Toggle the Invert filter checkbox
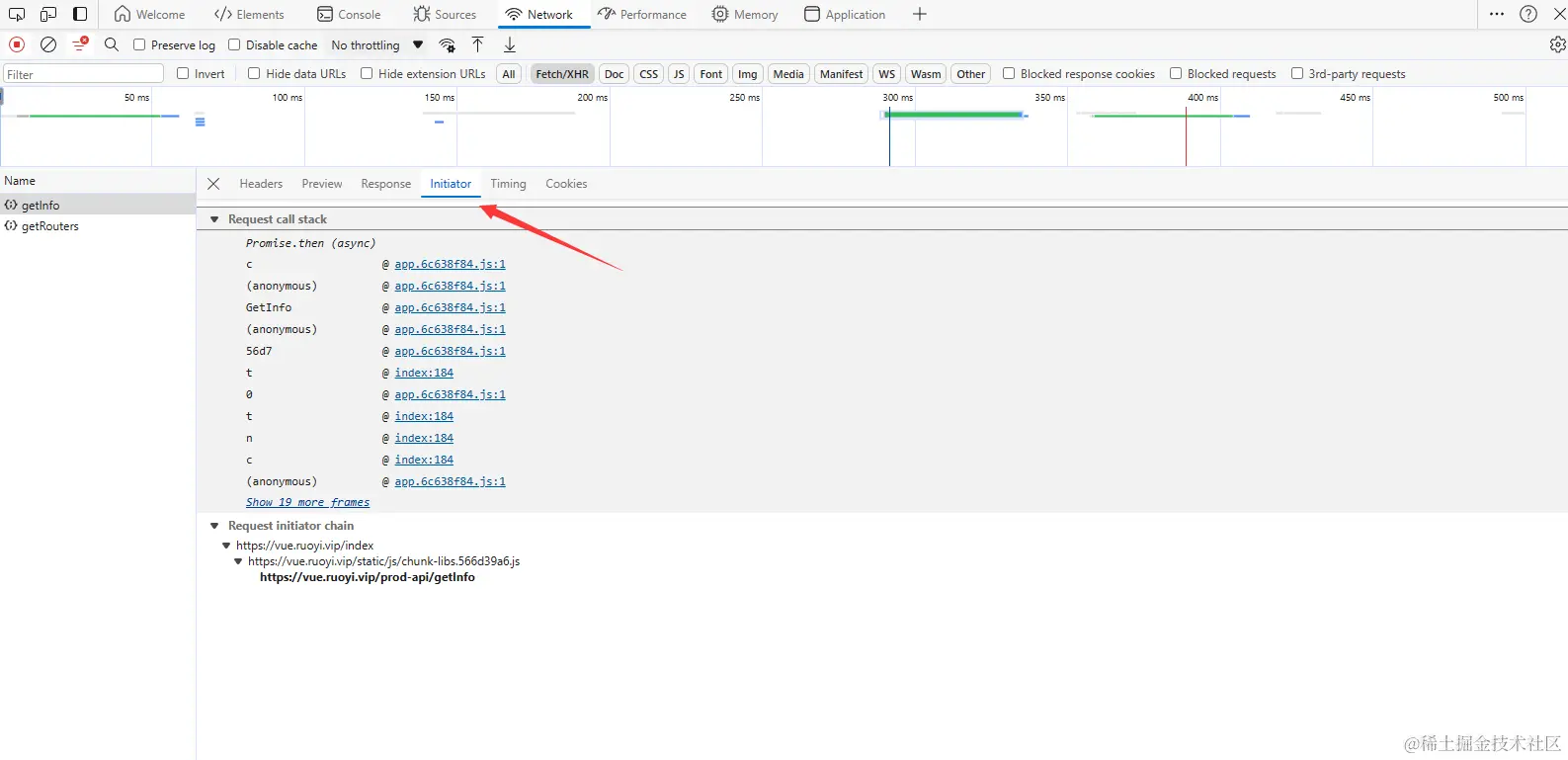 coord(183,73)
